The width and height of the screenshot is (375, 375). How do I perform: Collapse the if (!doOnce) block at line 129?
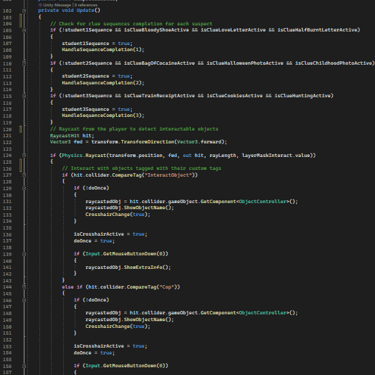coord(24,188)
